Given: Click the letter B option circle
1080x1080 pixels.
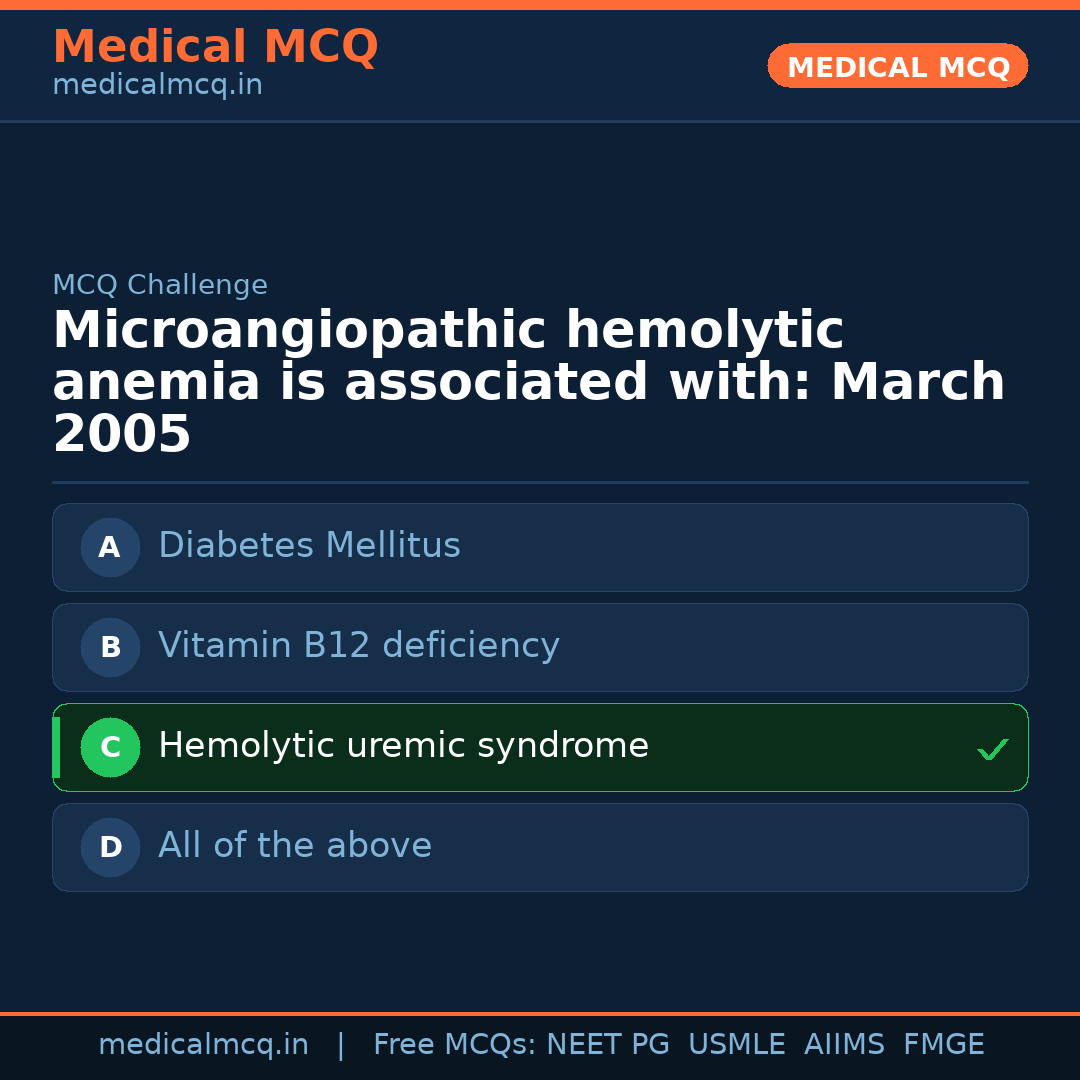Looking at the screenshot, I should (x=110, y=647).
